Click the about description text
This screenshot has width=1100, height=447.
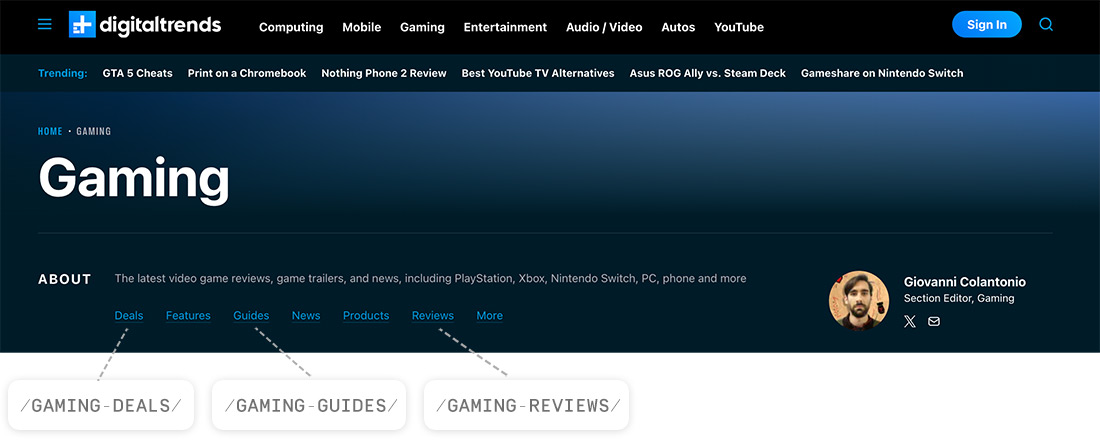pyautogui.click(x=430, y=279)
